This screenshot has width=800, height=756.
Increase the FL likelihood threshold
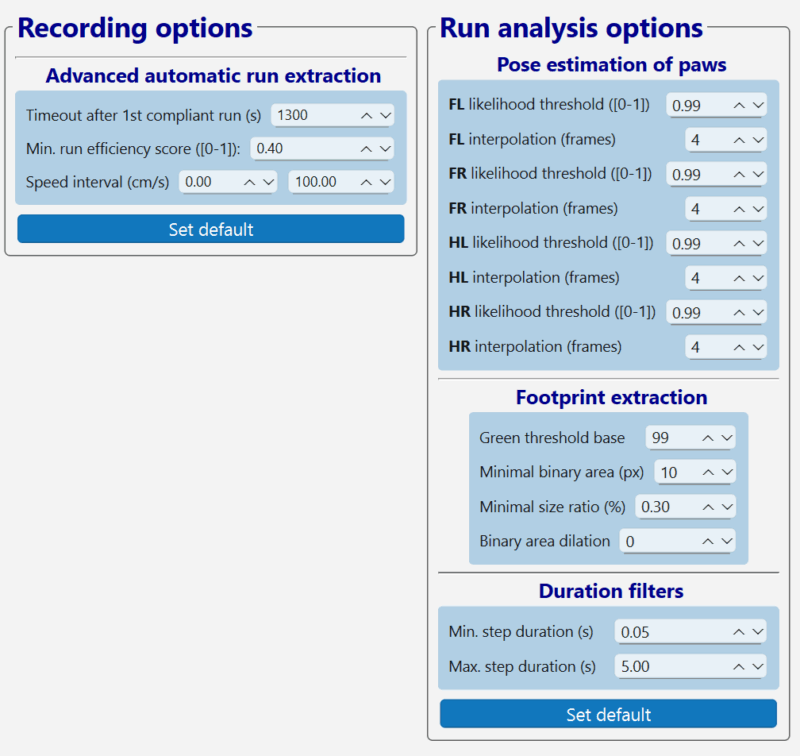pyautogui.click(x=739, y=105)
